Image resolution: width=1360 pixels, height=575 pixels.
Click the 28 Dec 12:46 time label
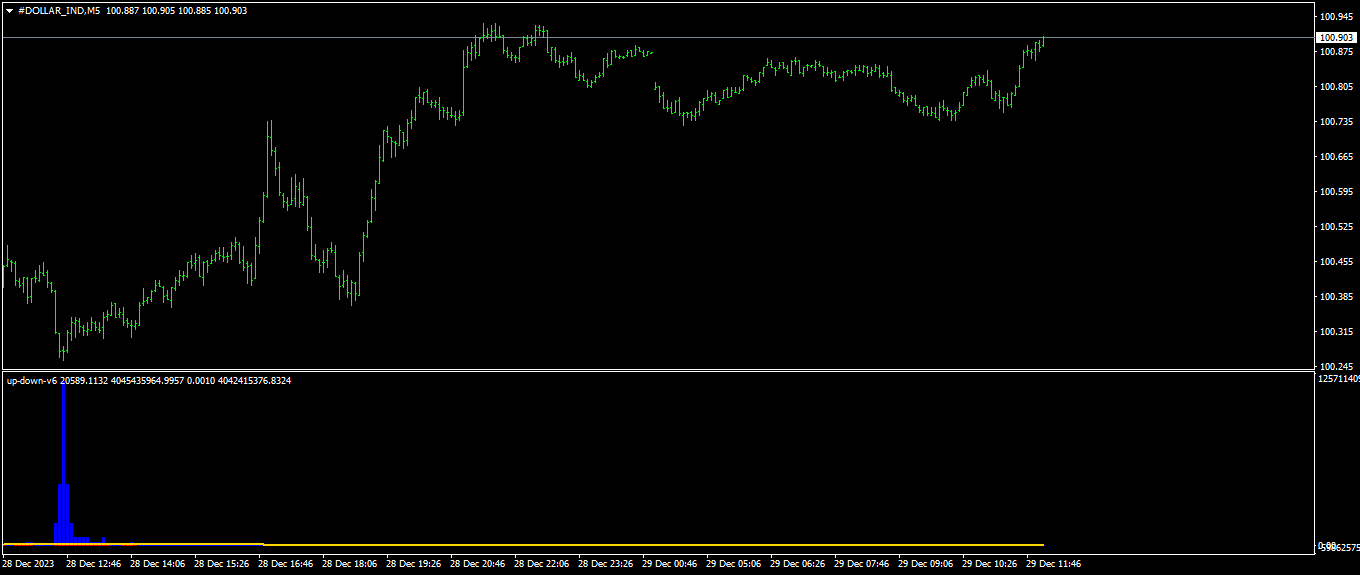click(x=93, y=564)
